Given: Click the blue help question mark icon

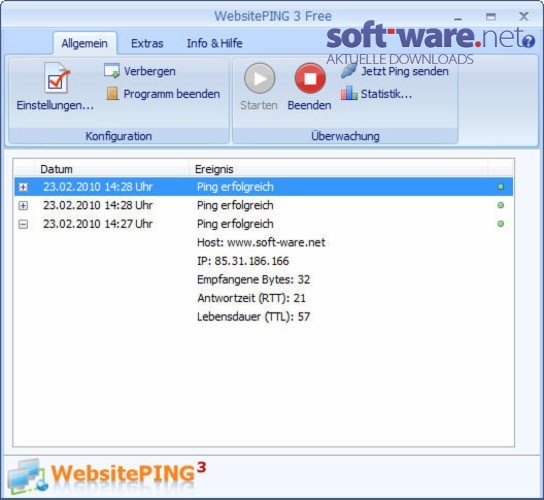Looking at the screenshot, I should pos(528,41).
